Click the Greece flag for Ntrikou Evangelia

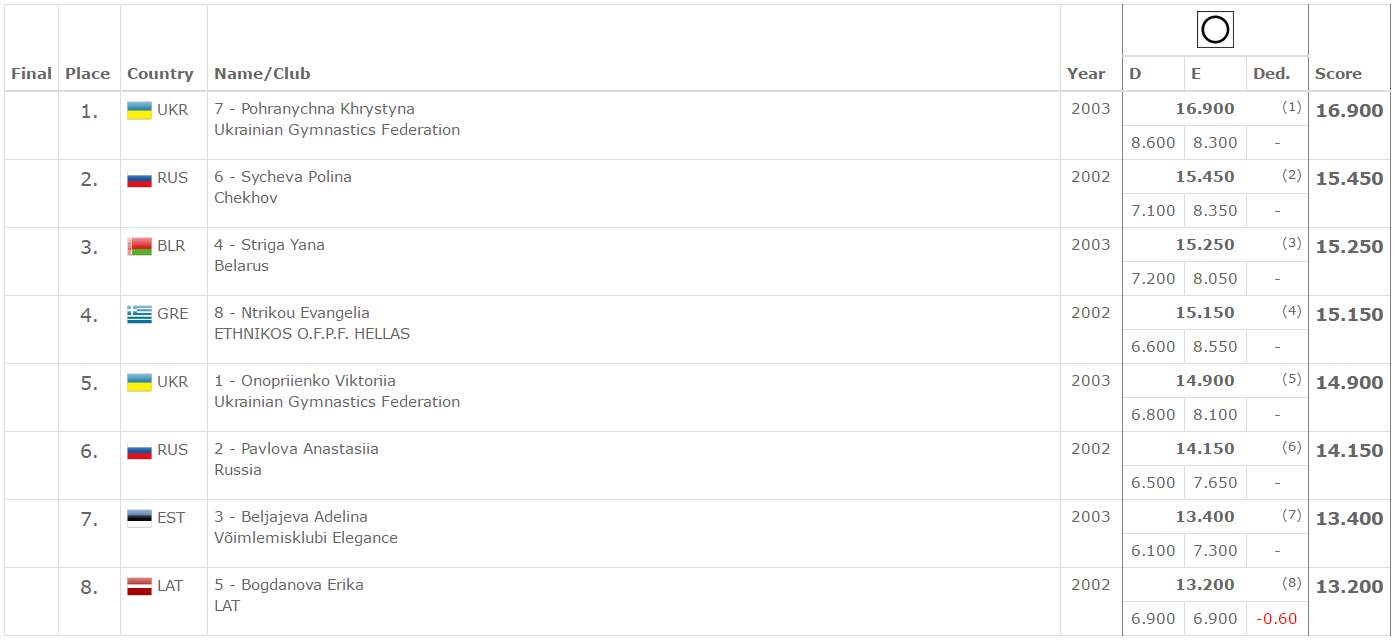click(139, 314)
